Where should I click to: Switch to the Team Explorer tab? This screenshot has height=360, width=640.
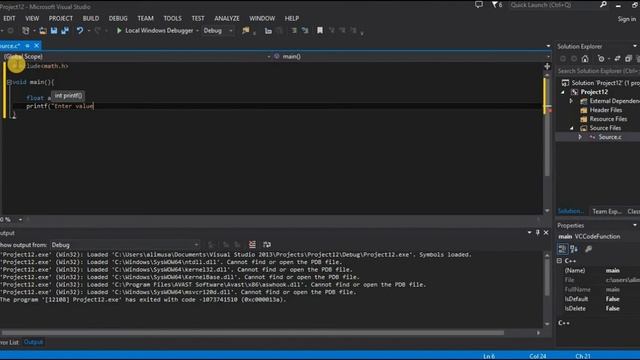click(607, 211)
